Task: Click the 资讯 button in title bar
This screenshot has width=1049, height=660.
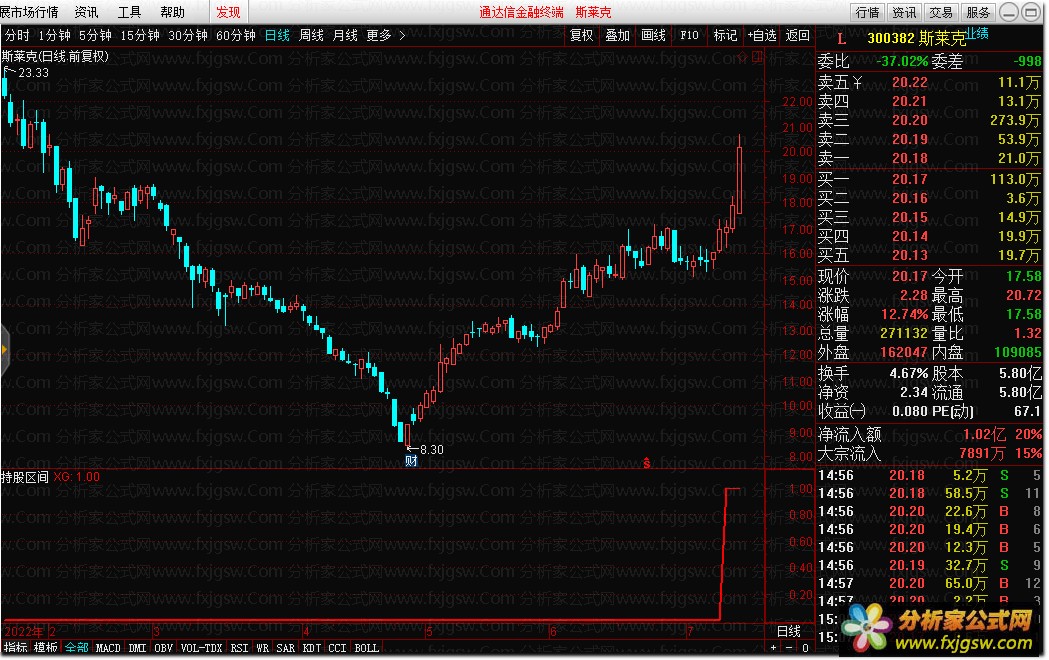Action: pos(904,12)
